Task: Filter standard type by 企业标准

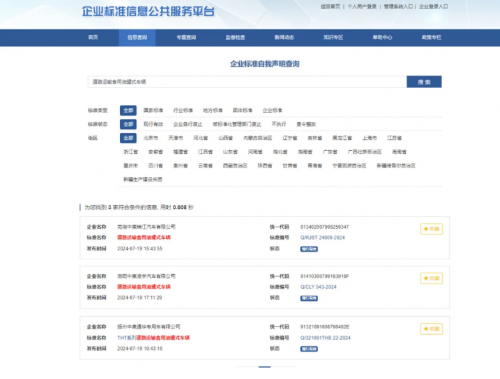Action: (272, 110)
